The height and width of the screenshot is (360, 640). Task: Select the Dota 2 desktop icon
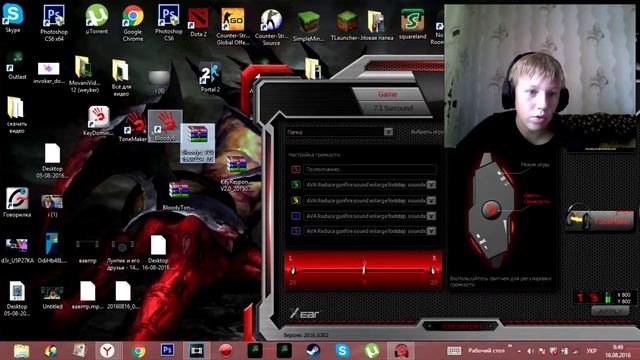(x=198, y=22)
